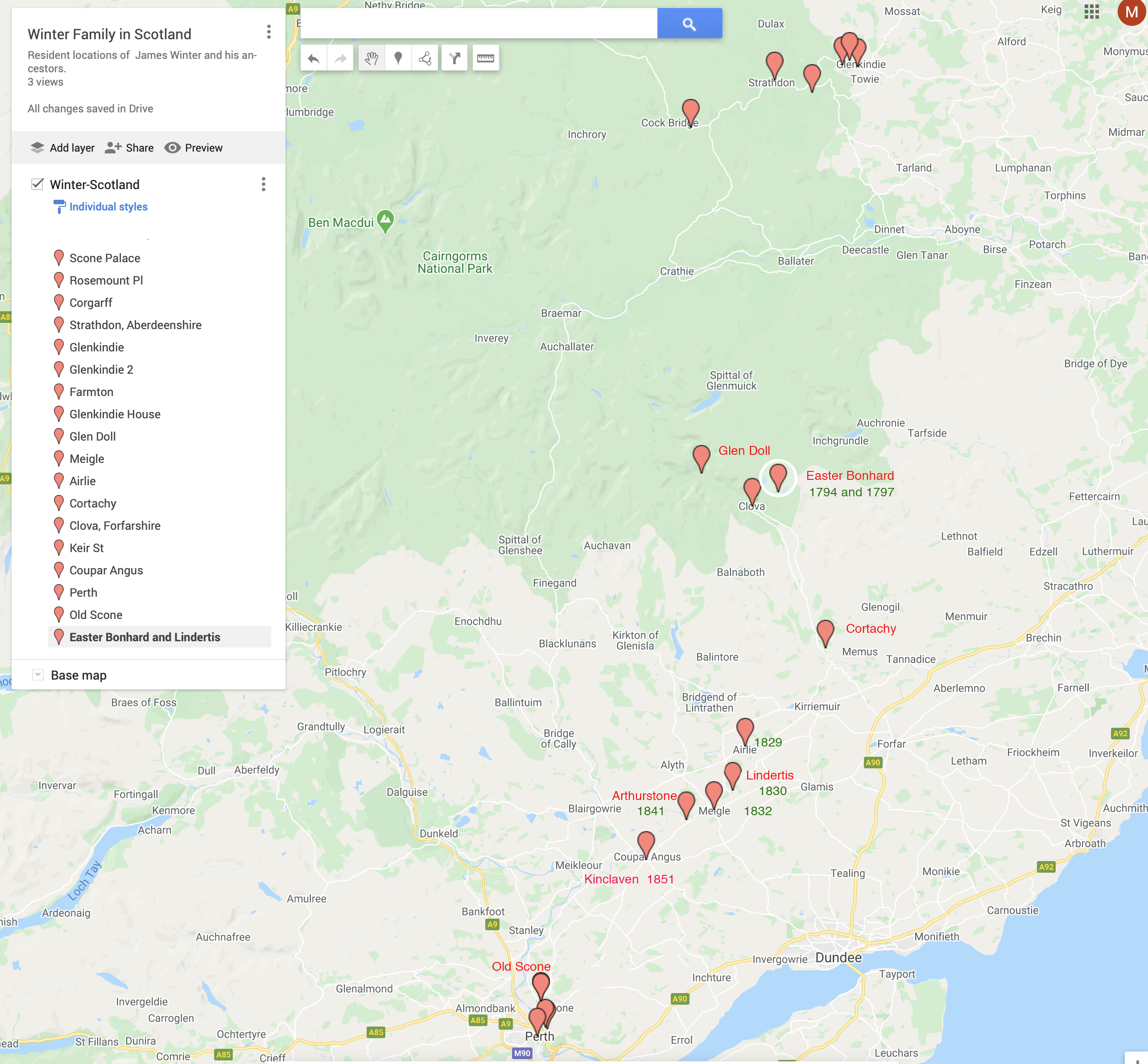Uncheck the Winter-Scotland layer checkbox
Image resolution: width=1148 pixels, height=1064 pixels.
click(x=37, y=184)
